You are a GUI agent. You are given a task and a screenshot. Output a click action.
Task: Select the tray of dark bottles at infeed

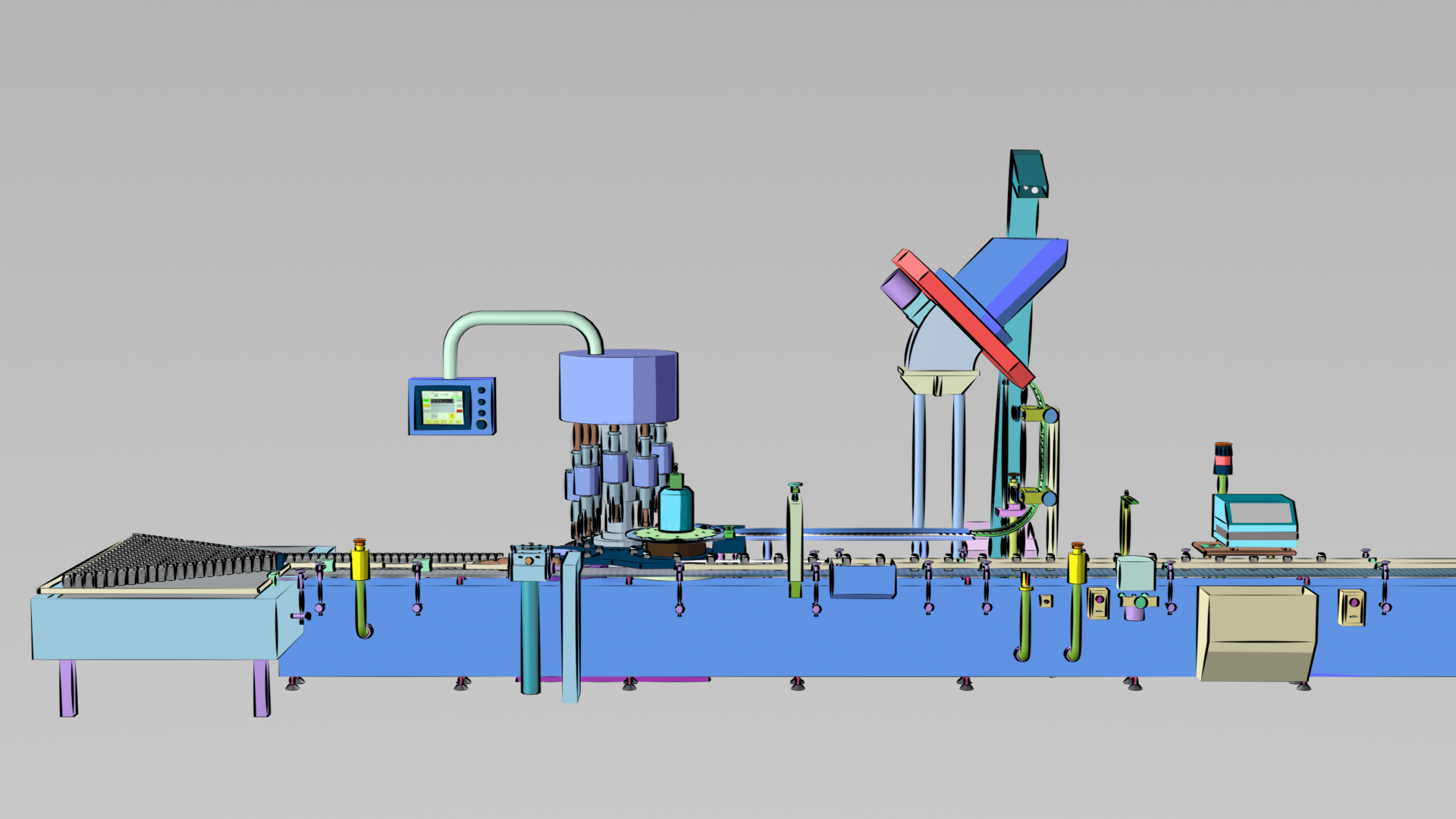[x=171, y=563]
